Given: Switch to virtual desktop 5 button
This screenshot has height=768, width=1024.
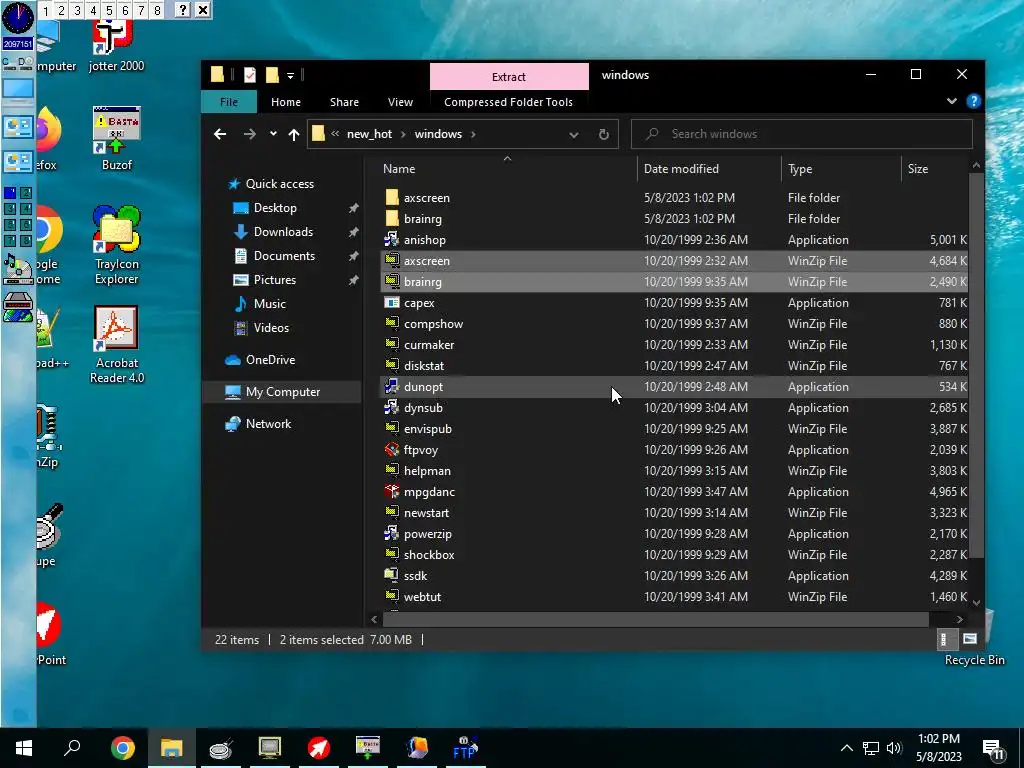Looking at the screenshot, I should tap(109, 10).
